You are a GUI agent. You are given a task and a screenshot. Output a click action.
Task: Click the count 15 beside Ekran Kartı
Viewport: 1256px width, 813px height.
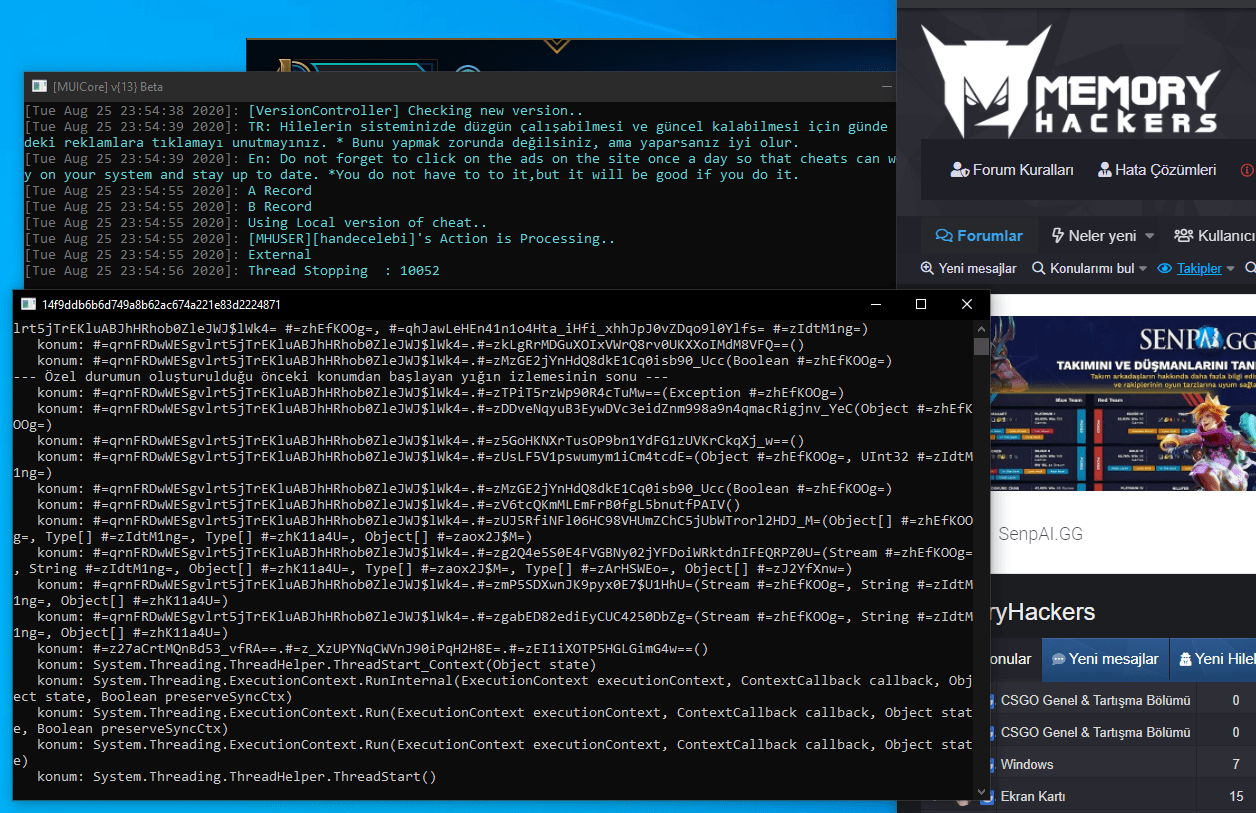click(x=1236, y=796)
